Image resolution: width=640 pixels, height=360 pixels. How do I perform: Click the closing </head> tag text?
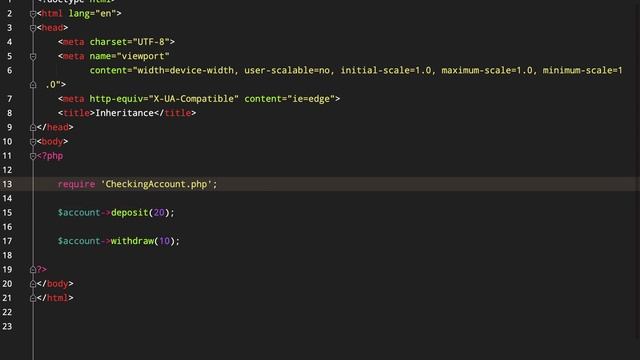click(55, 127)
